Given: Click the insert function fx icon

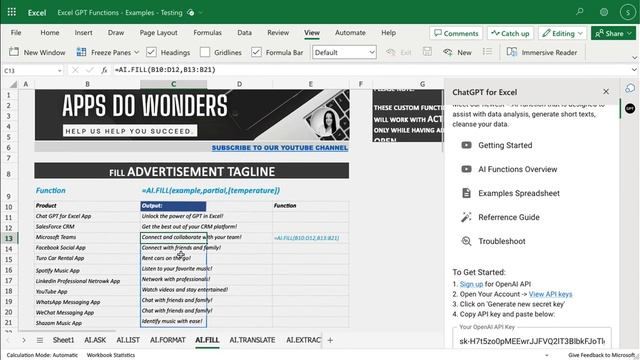Looking at the screenshot, I should click(x=104, y=70).
